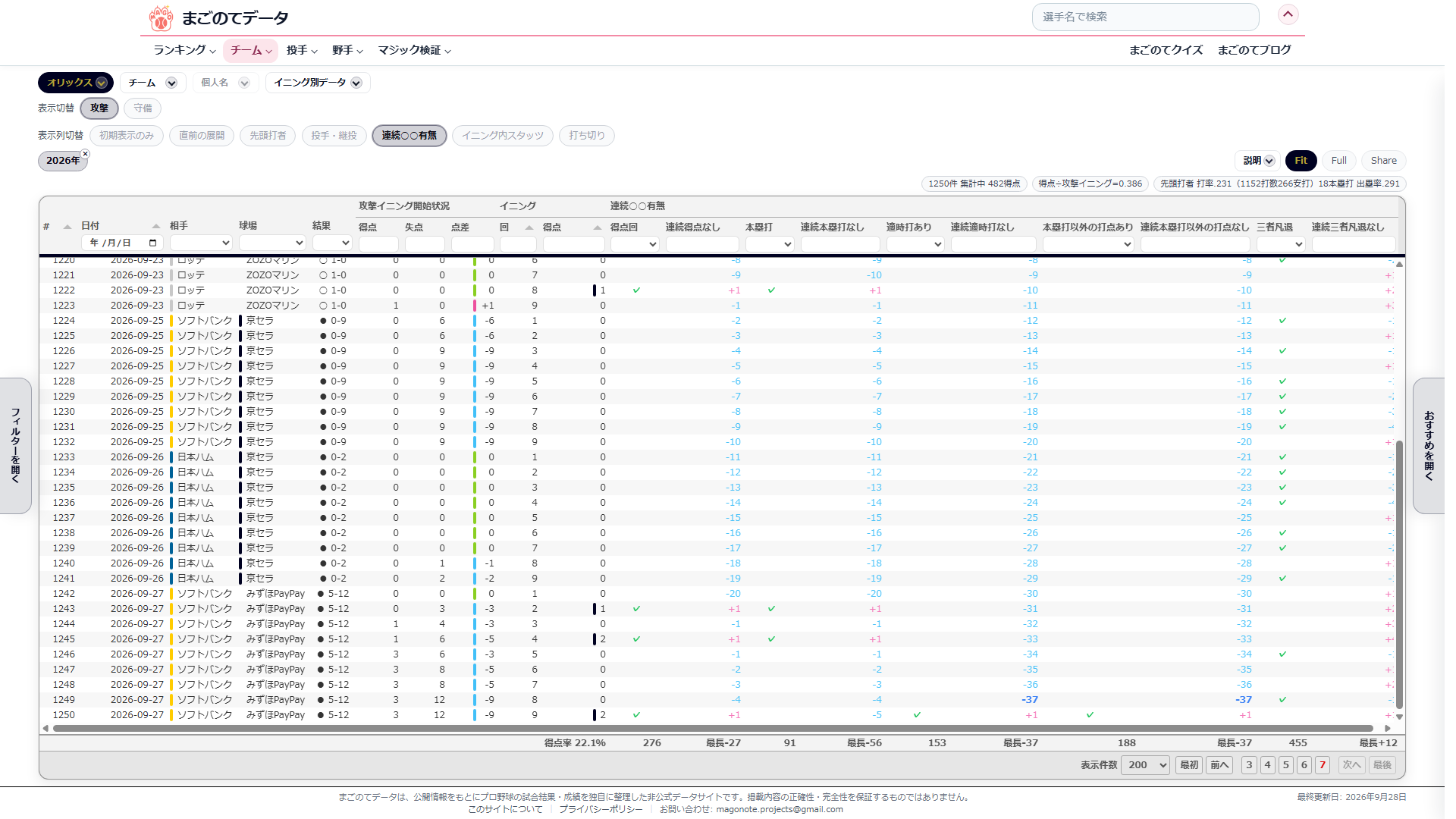The image size is (1456, 819).
Task: Open the おすすめを開く side panel
Action: [1429, 446]
